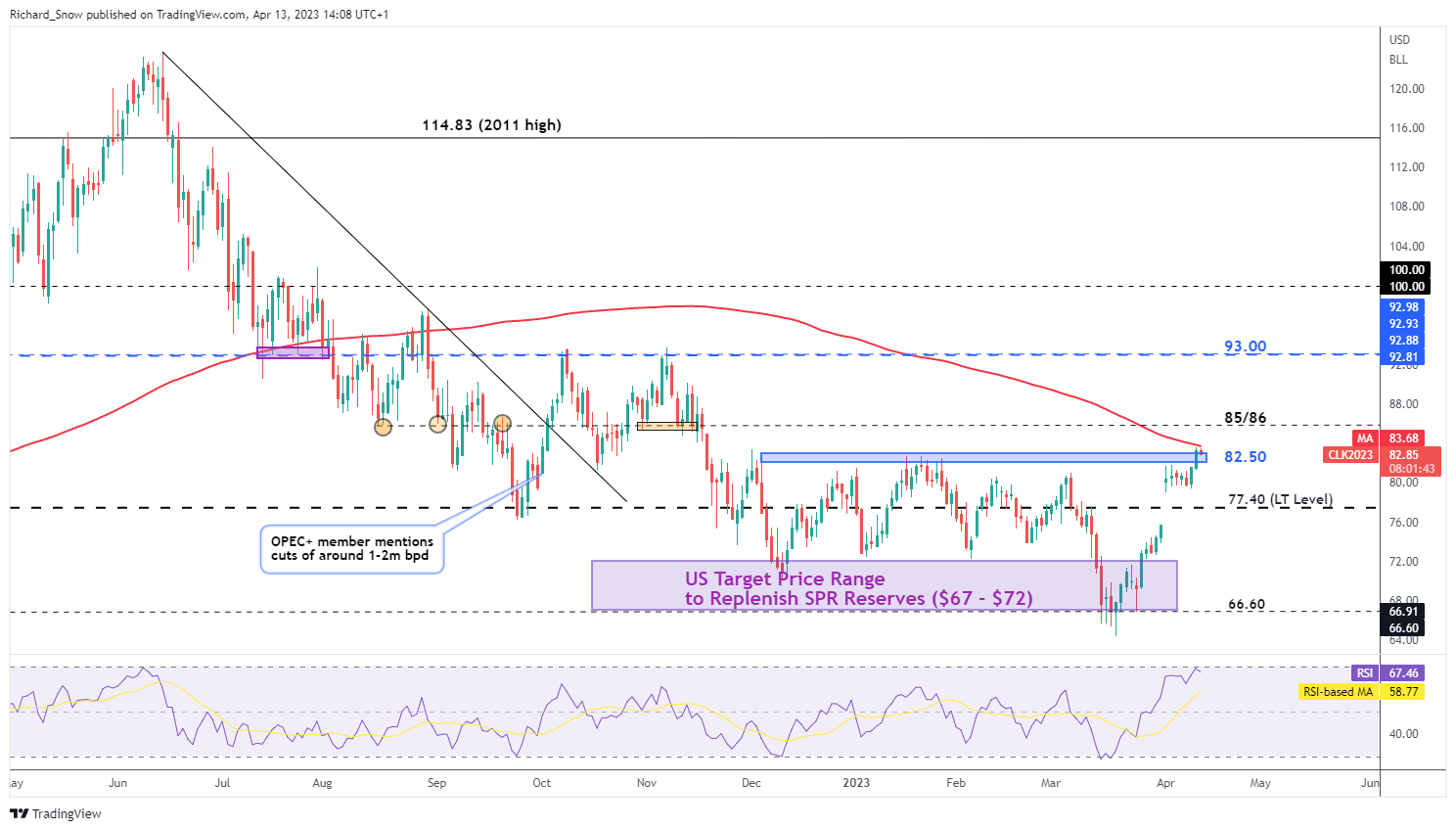Click the countdown timer '08:01:43'
This screenshot has width=1456, height=831.
coord(1411,469)
